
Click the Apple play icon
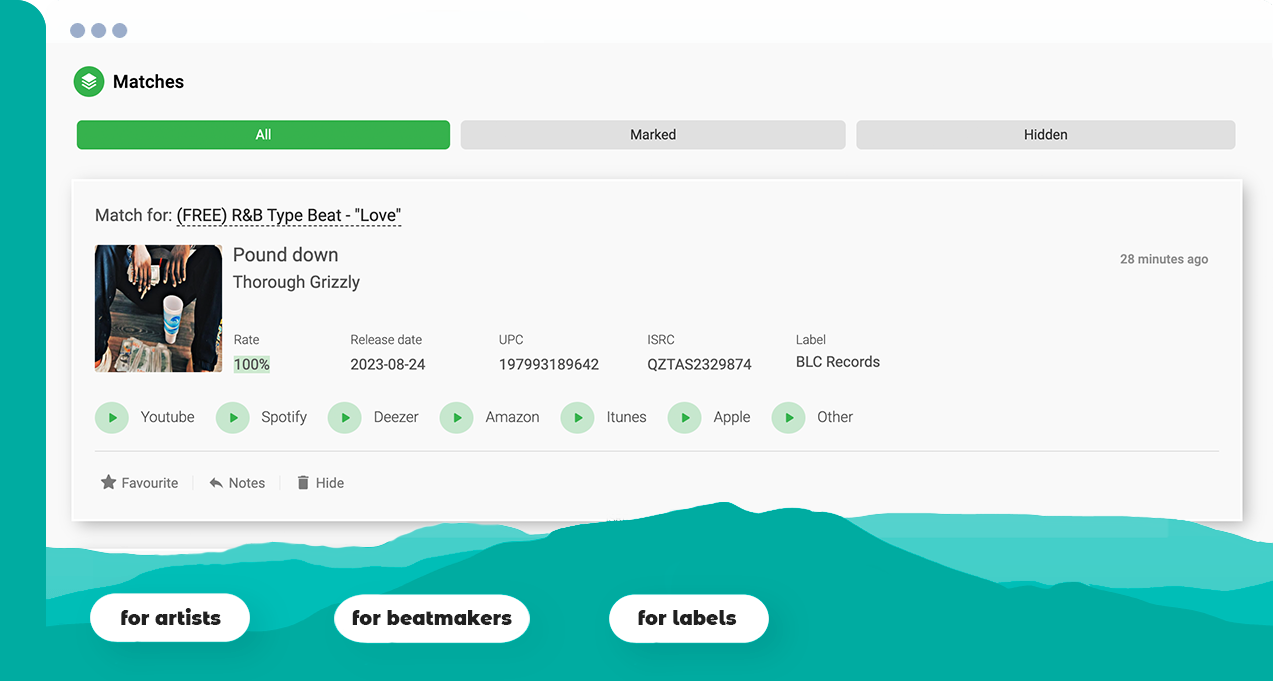[685, 418]
